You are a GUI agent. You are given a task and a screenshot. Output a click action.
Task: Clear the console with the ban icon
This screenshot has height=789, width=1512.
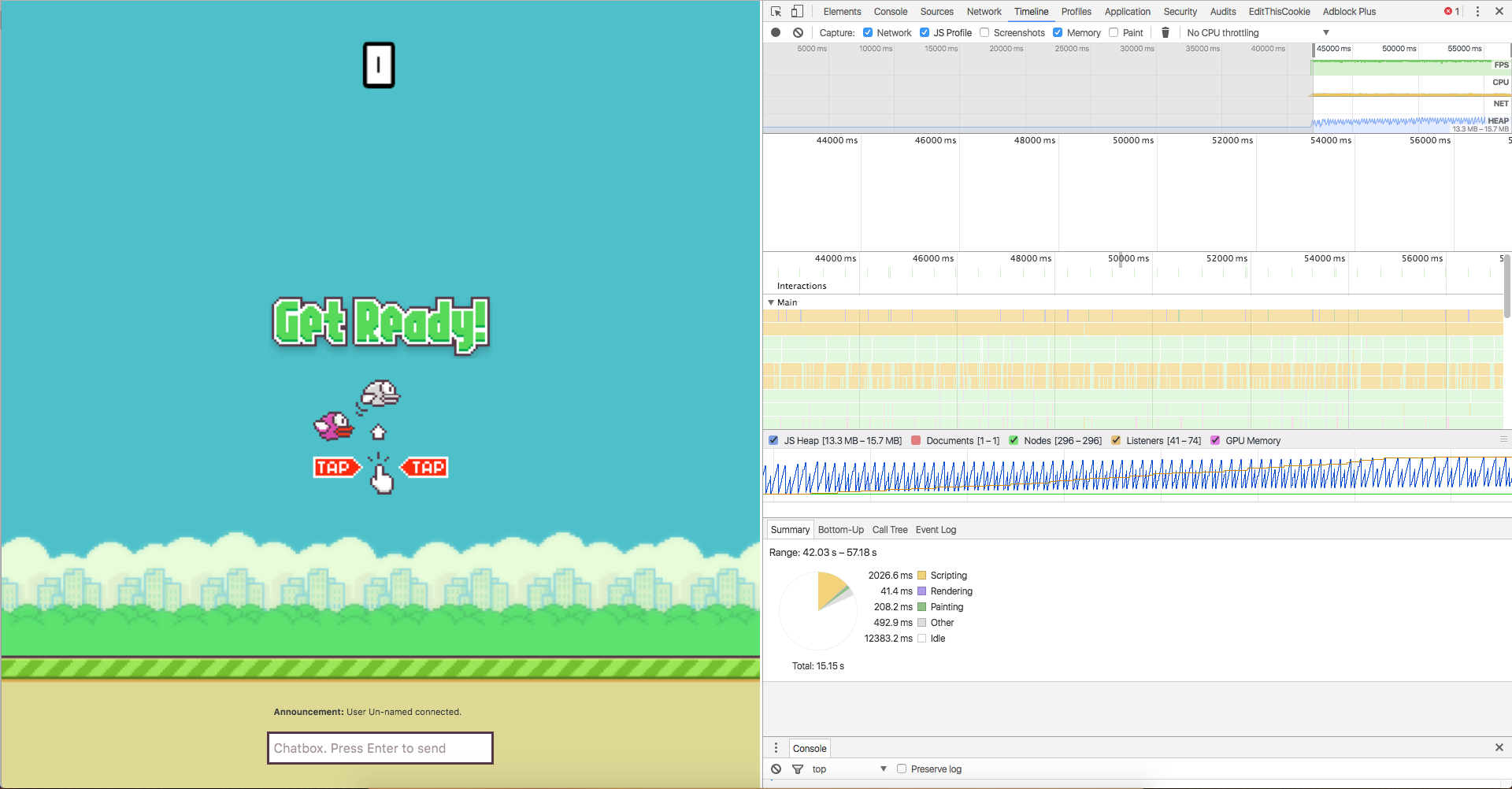776,769
